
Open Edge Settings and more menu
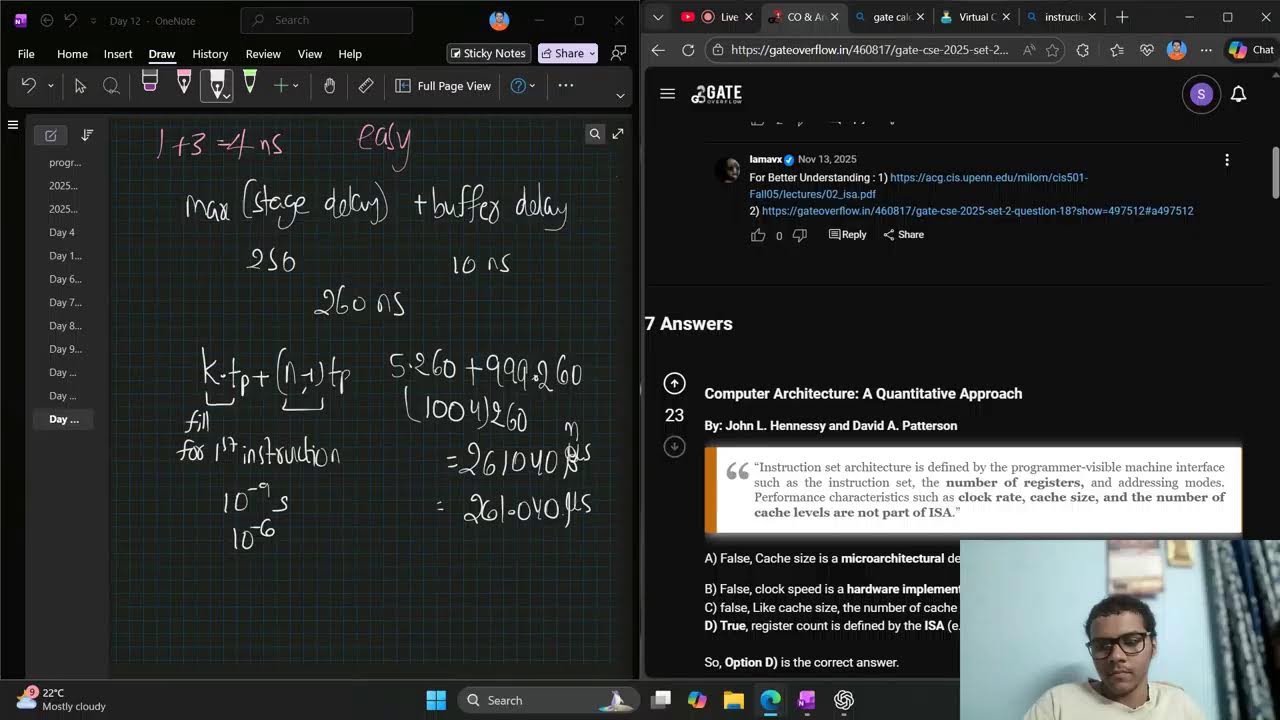[1207, 50]
